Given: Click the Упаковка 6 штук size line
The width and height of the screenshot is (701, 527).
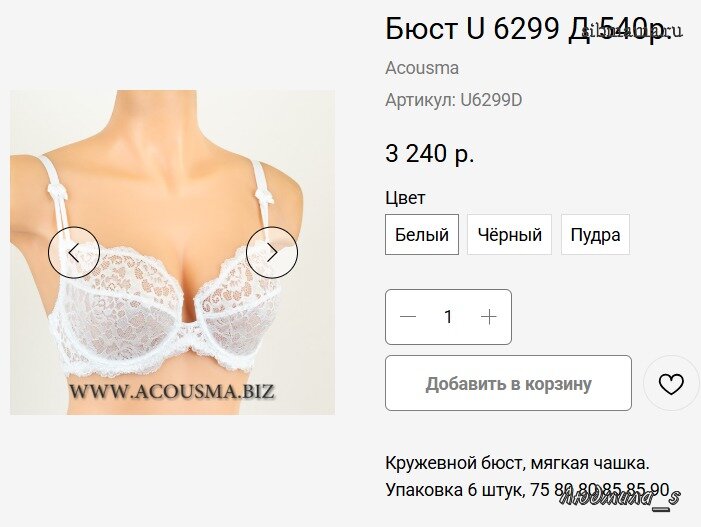Looking at the screenshot, I should point(528,489).
